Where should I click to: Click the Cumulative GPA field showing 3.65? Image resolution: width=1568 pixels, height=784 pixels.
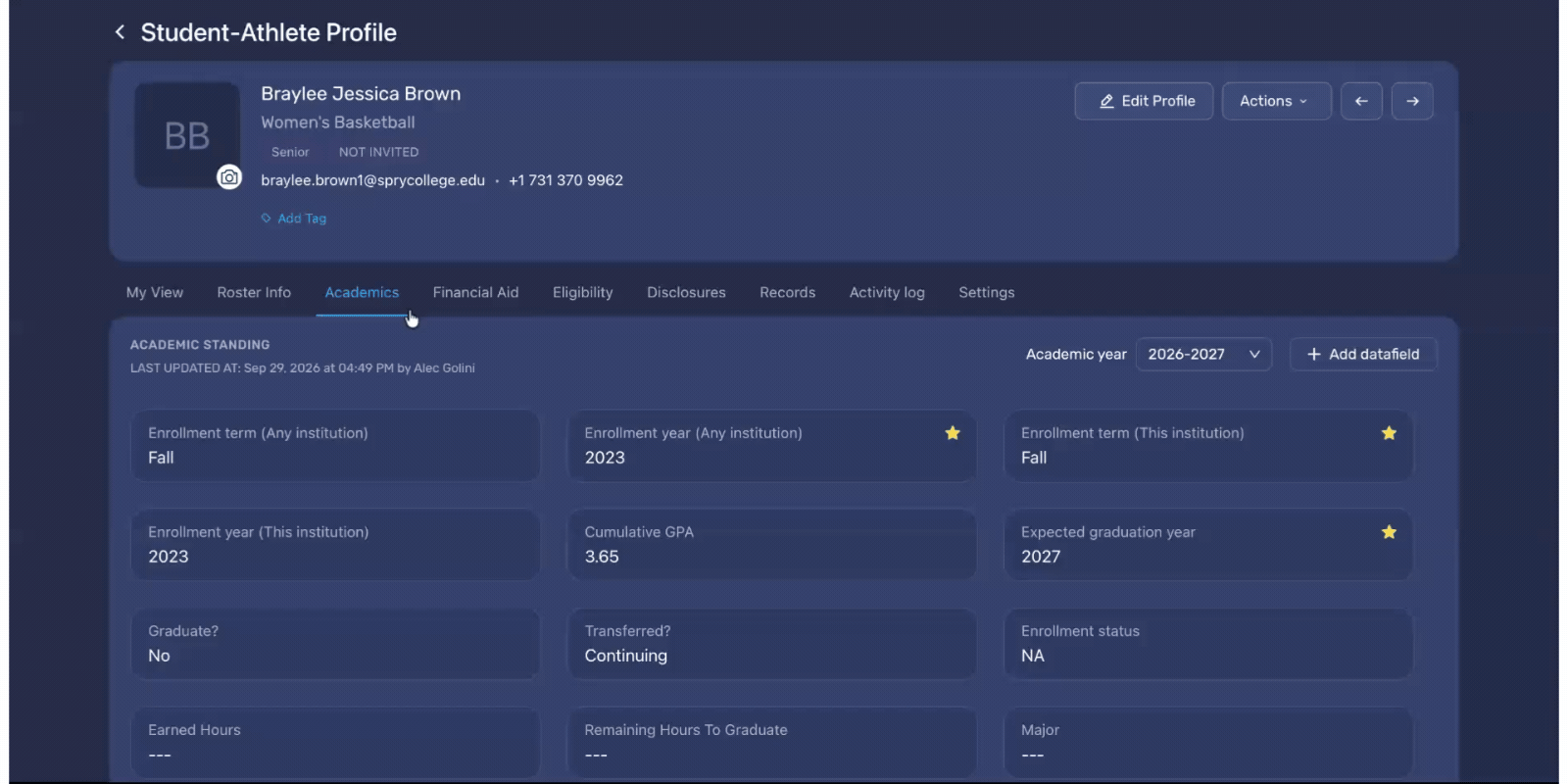[x=772, y=545]
